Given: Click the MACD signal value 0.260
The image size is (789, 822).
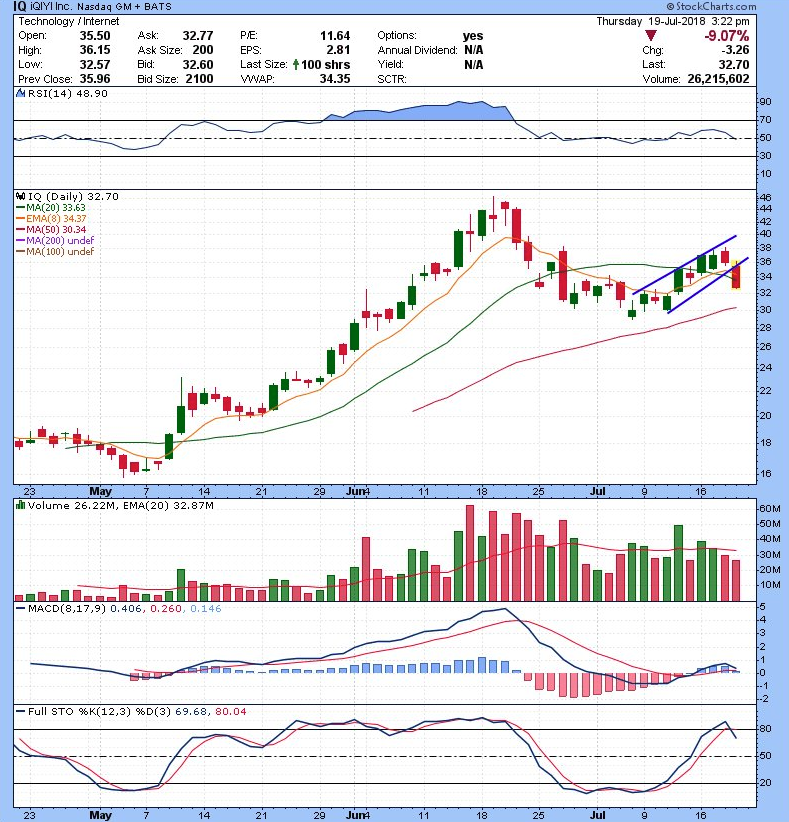Looking at the screenshot, I should [166, 609].
